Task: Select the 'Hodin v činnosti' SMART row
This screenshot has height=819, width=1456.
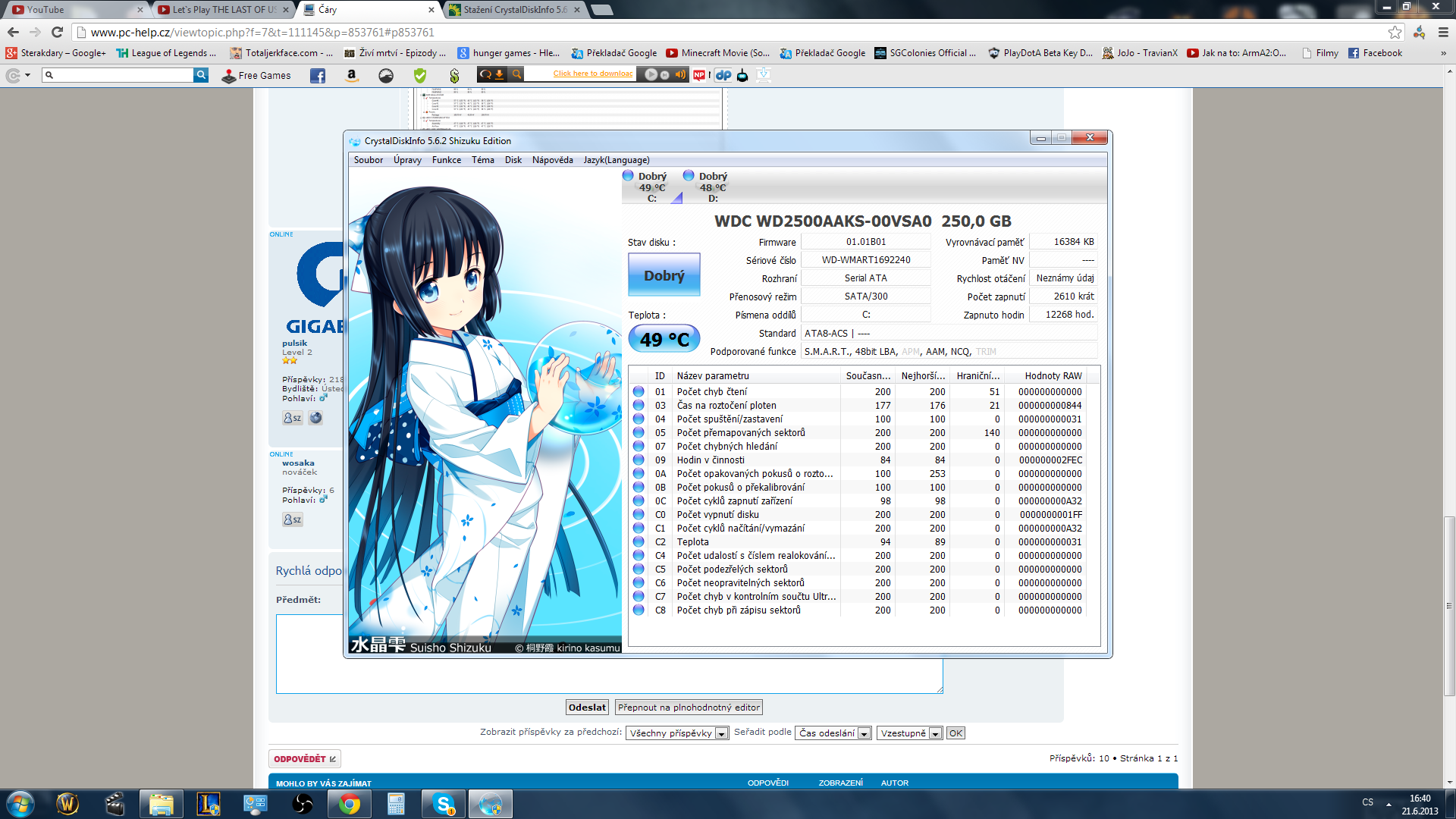Action: 858,460
